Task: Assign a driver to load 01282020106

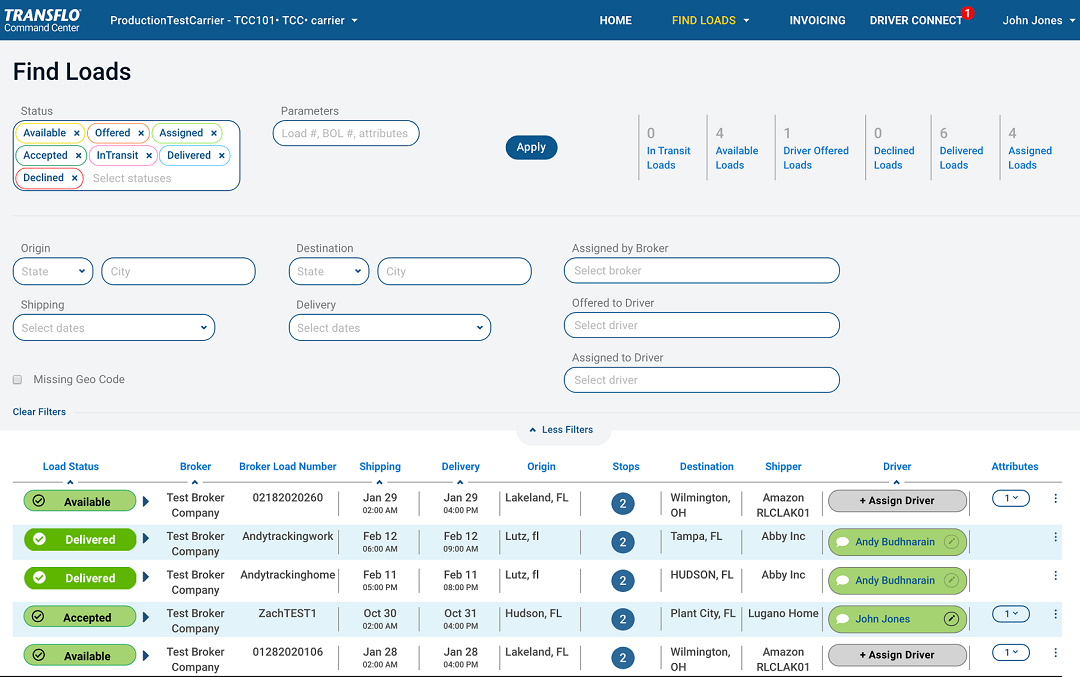Action: 897,655
